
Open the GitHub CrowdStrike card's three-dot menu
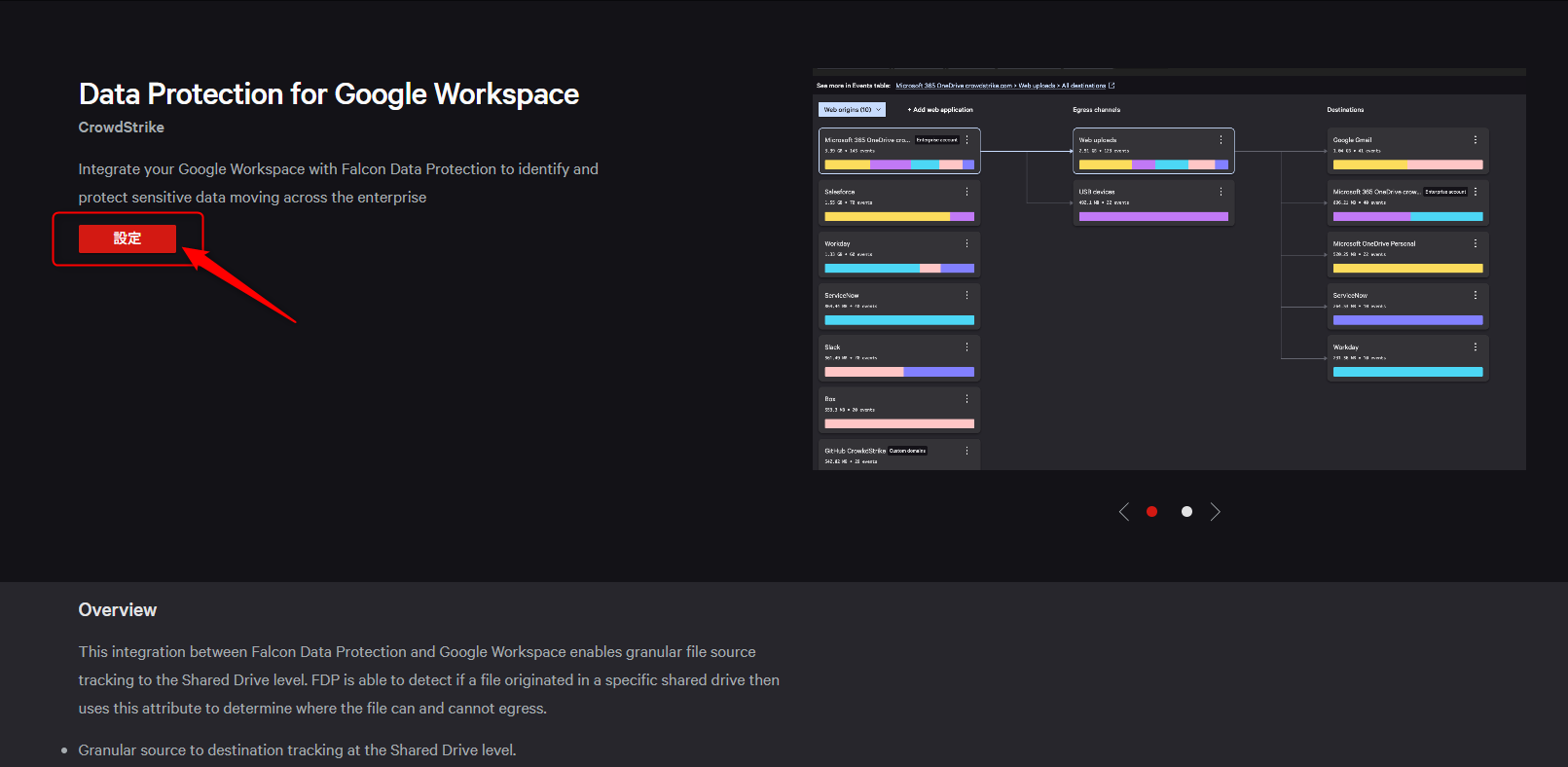pos(966,451)
